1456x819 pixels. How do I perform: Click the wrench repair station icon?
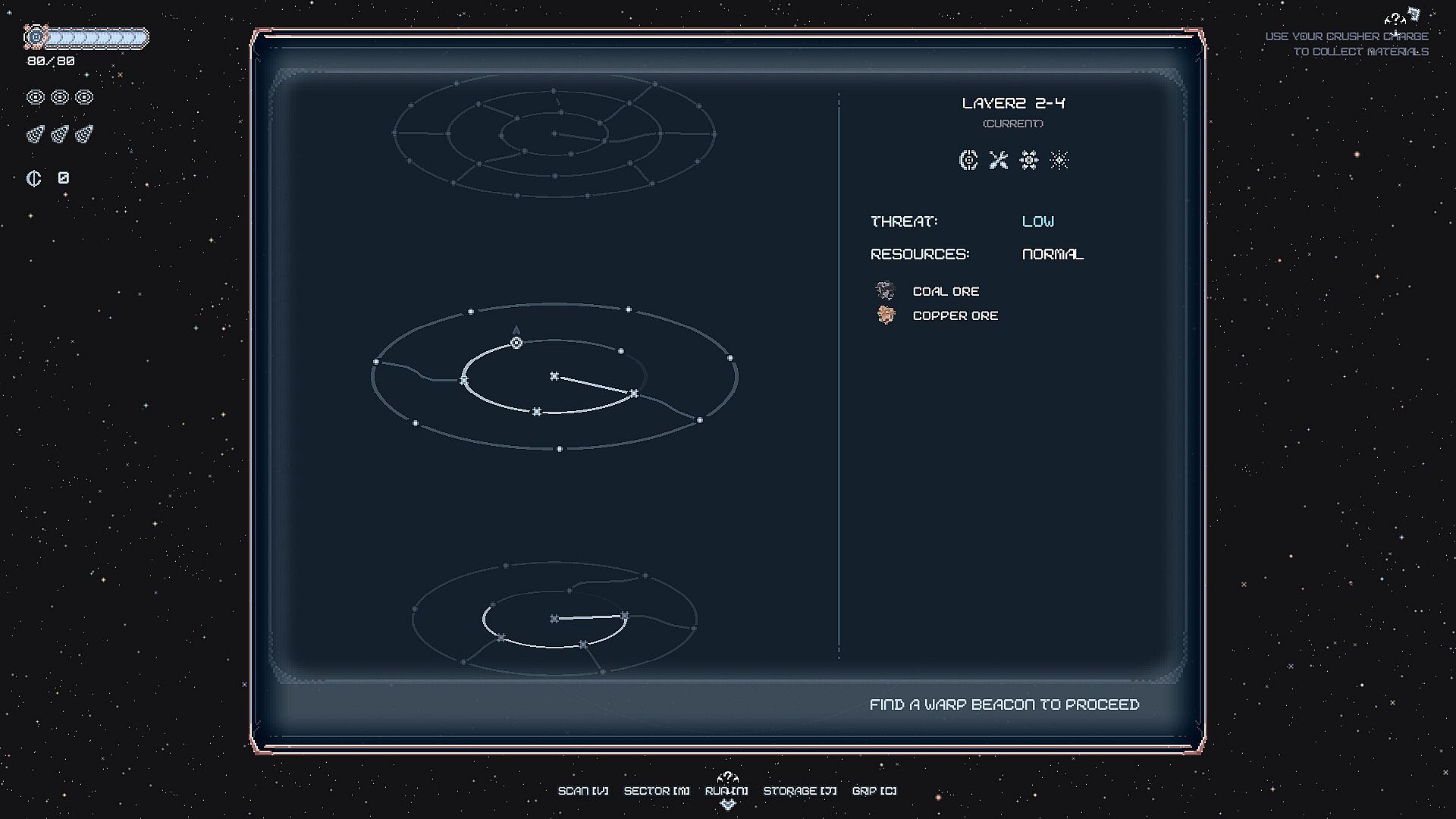click(x=999, y=160)
